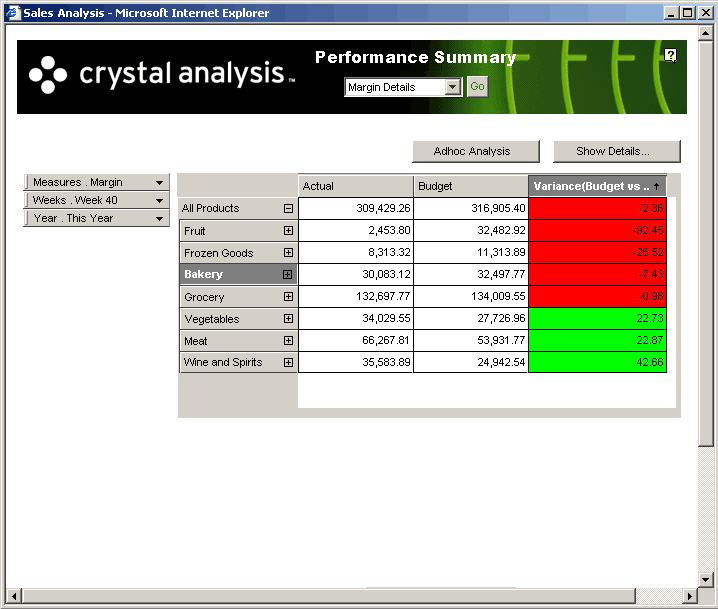Click the Fruit budget value 32,482.92

471,230
